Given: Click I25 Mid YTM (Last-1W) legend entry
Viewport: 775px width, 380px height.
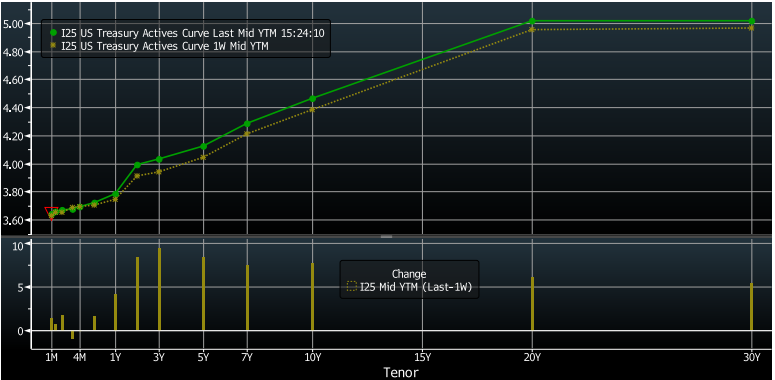Looking at the screenshot, I should (x=409, y=286).
